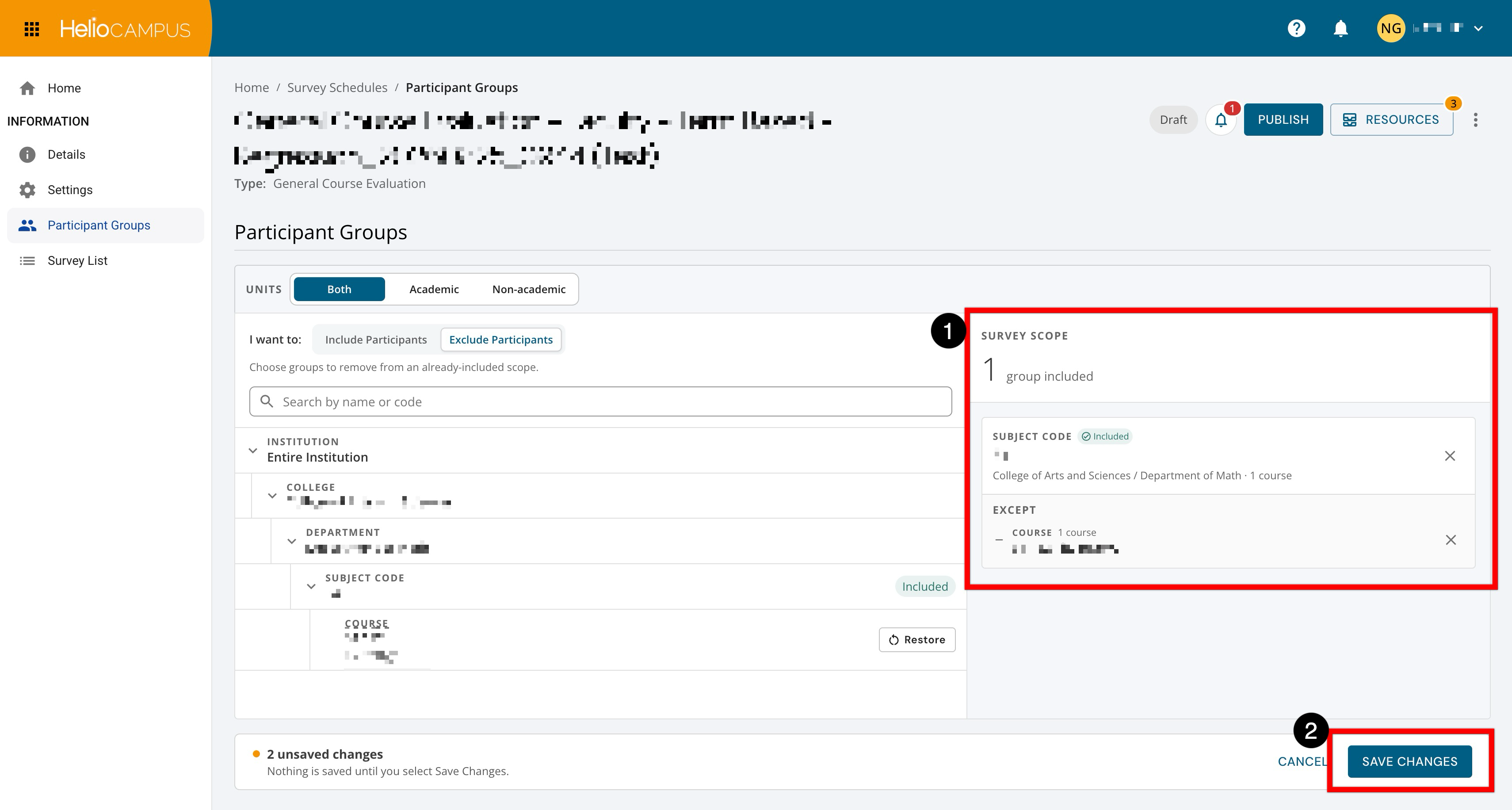This screenshot has width=1512, height=810.
Task: Click the Draft status chip
Action: pos(1173,120)
